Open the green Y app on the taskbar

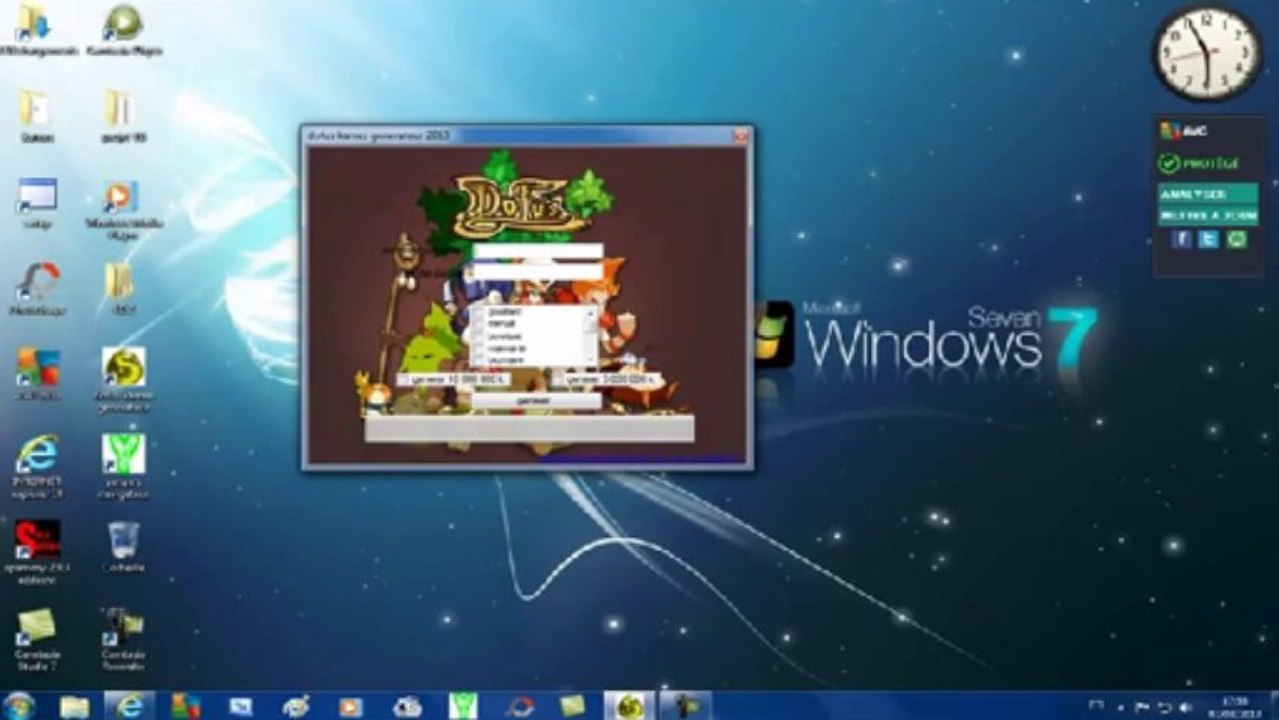462,706
